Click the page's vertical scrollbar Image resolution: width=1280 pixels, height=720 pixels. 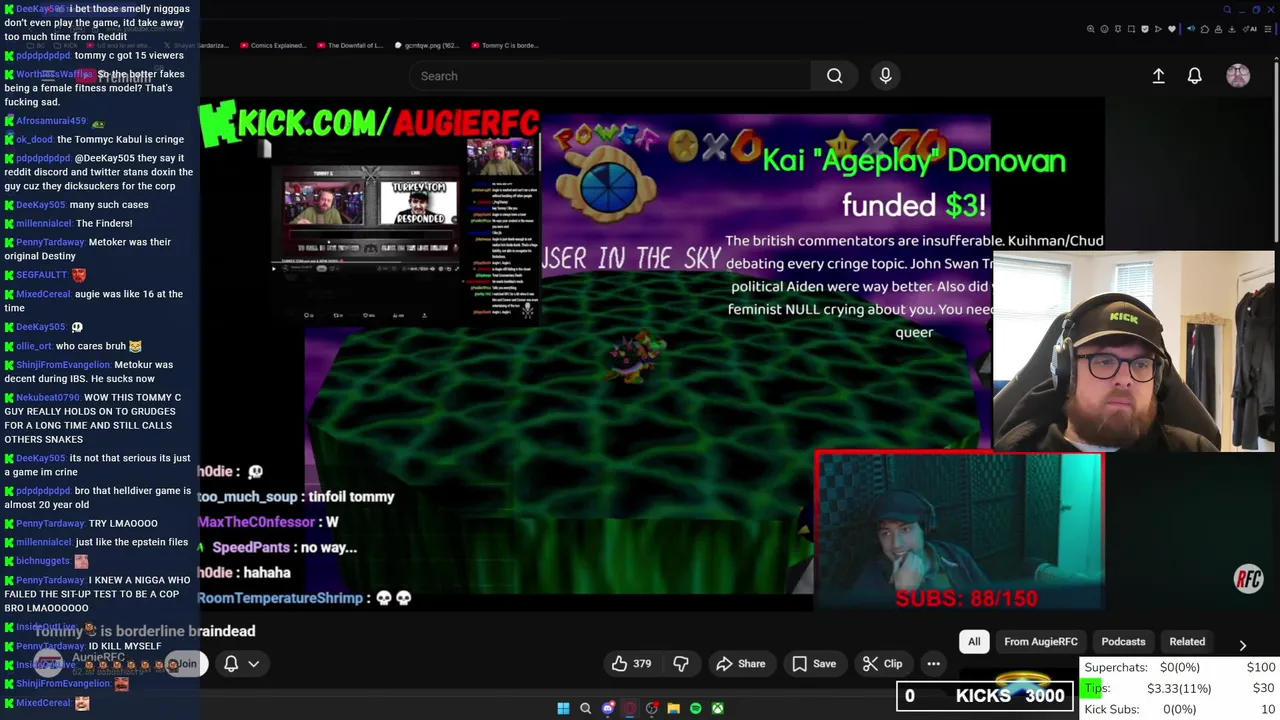pyautogui.click(x=1276, y=150)
